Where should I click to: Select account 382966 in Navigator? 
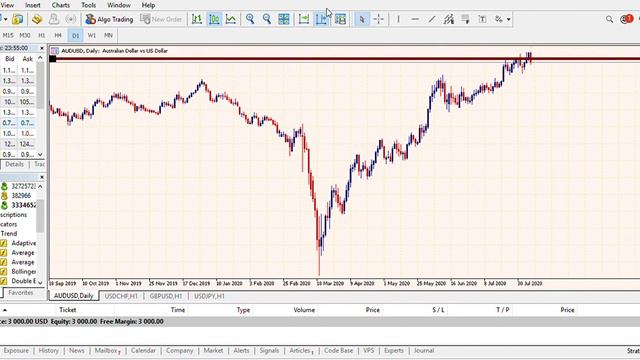point(21,196)
